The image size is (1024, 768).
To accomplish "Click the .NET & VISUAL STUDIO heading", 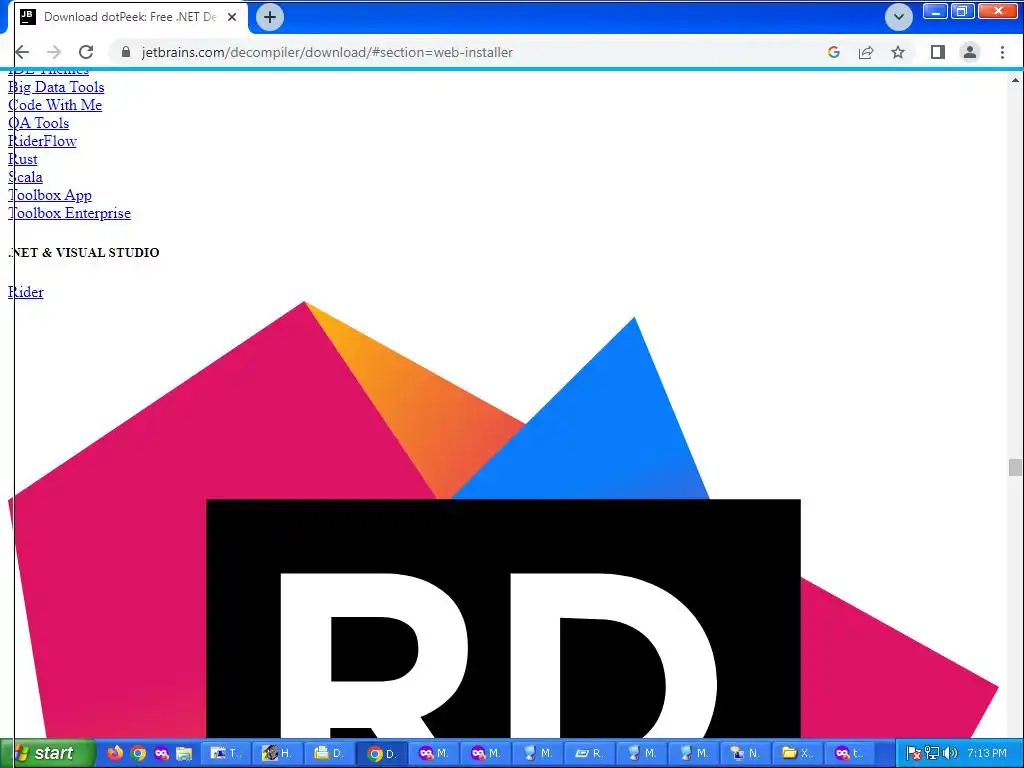I will pos(84,253).
